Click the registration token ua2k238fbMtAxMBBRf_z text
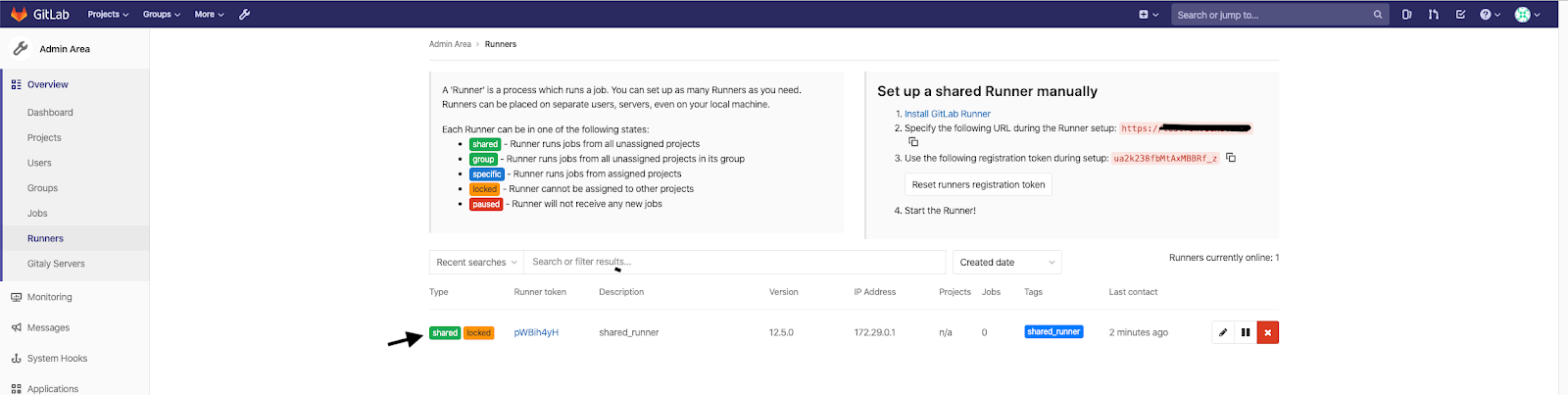The height and width of the screenshot is (395, 1568). point(1165,158)
